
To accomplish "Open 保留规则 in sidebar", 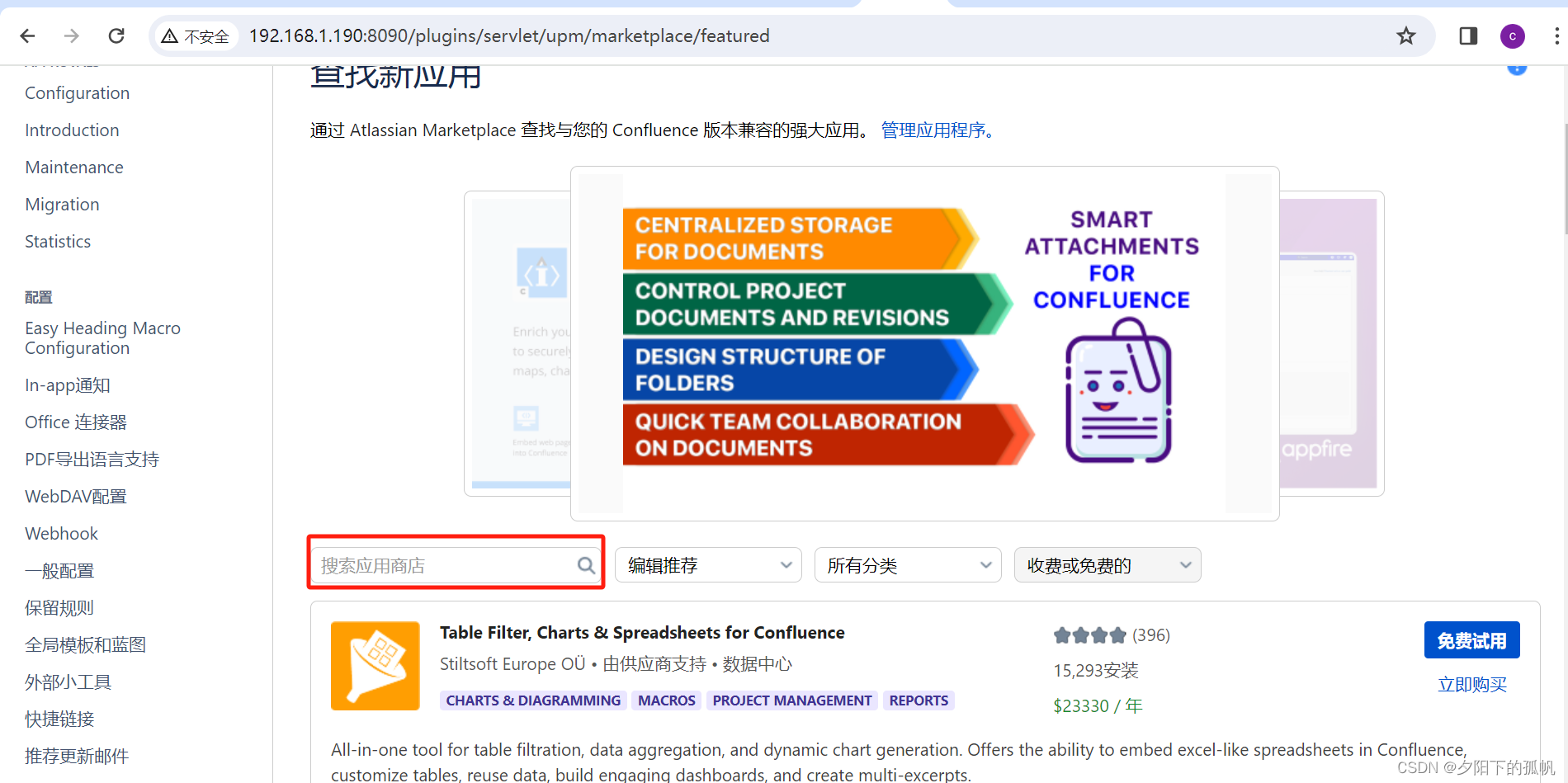I will 59,608.
